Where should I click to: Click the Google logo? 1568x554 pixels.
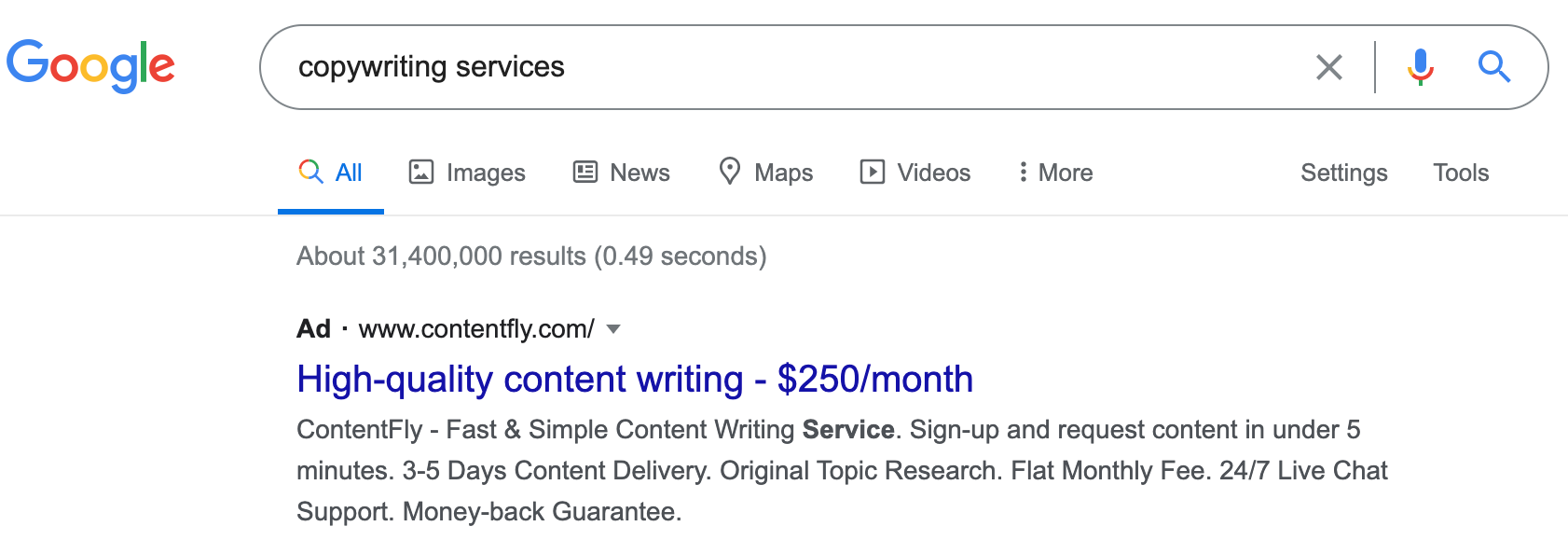click(91, 63)
